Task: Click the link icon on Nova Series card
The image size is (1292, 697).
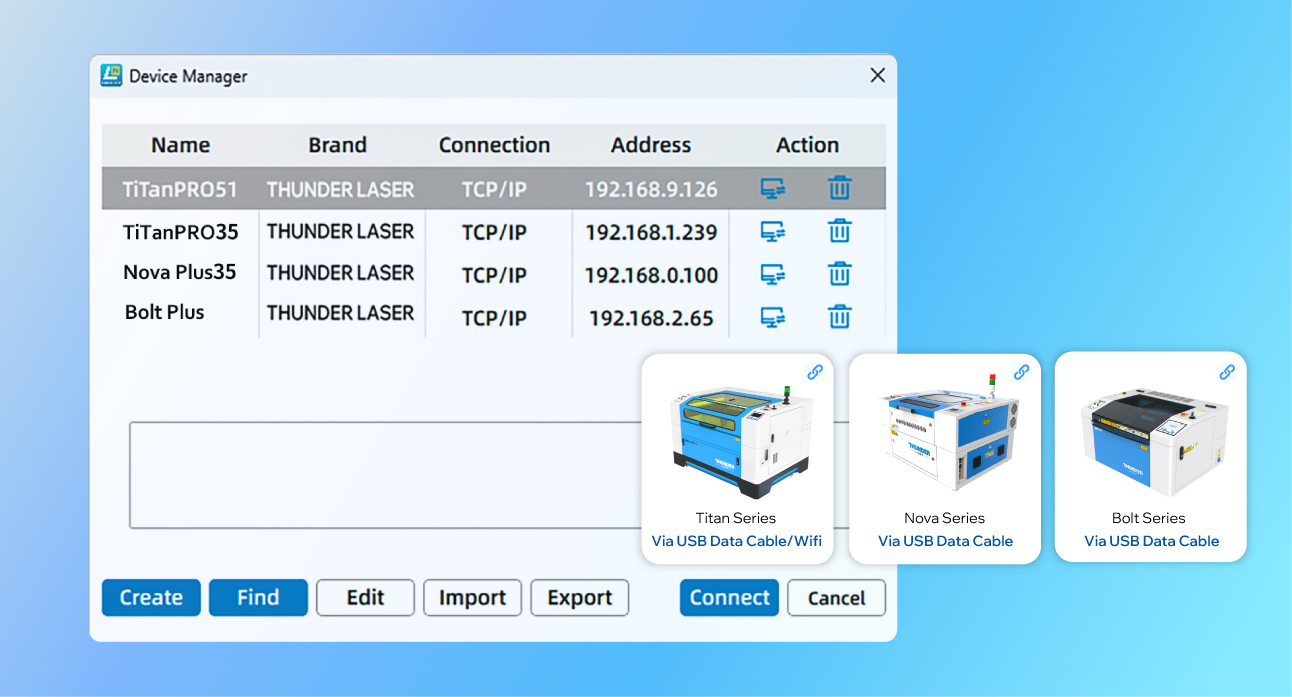Action: coord(1021,372)
